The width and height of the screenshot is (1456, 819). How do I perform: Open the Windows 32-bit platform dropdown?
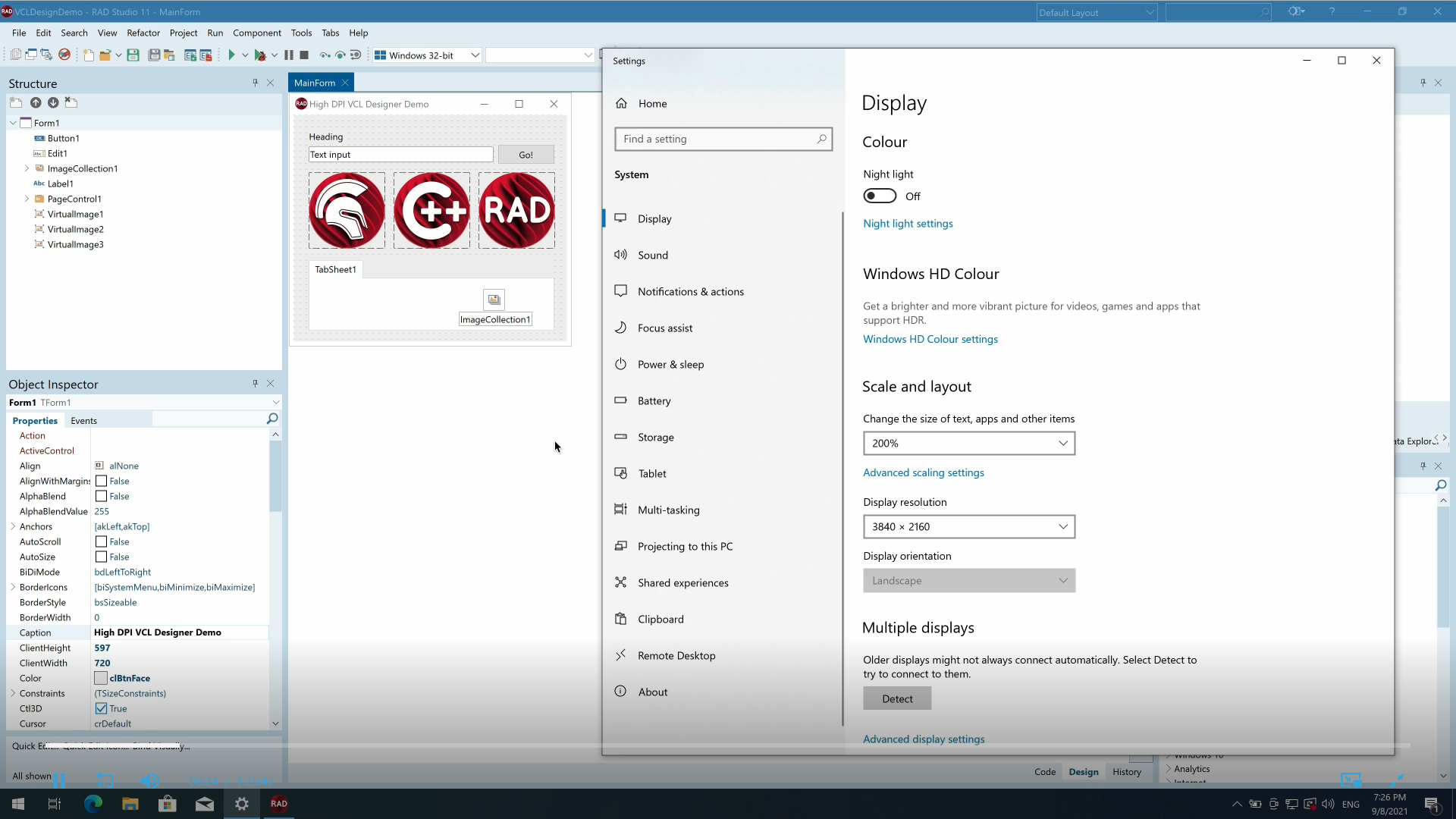[475, 55]
